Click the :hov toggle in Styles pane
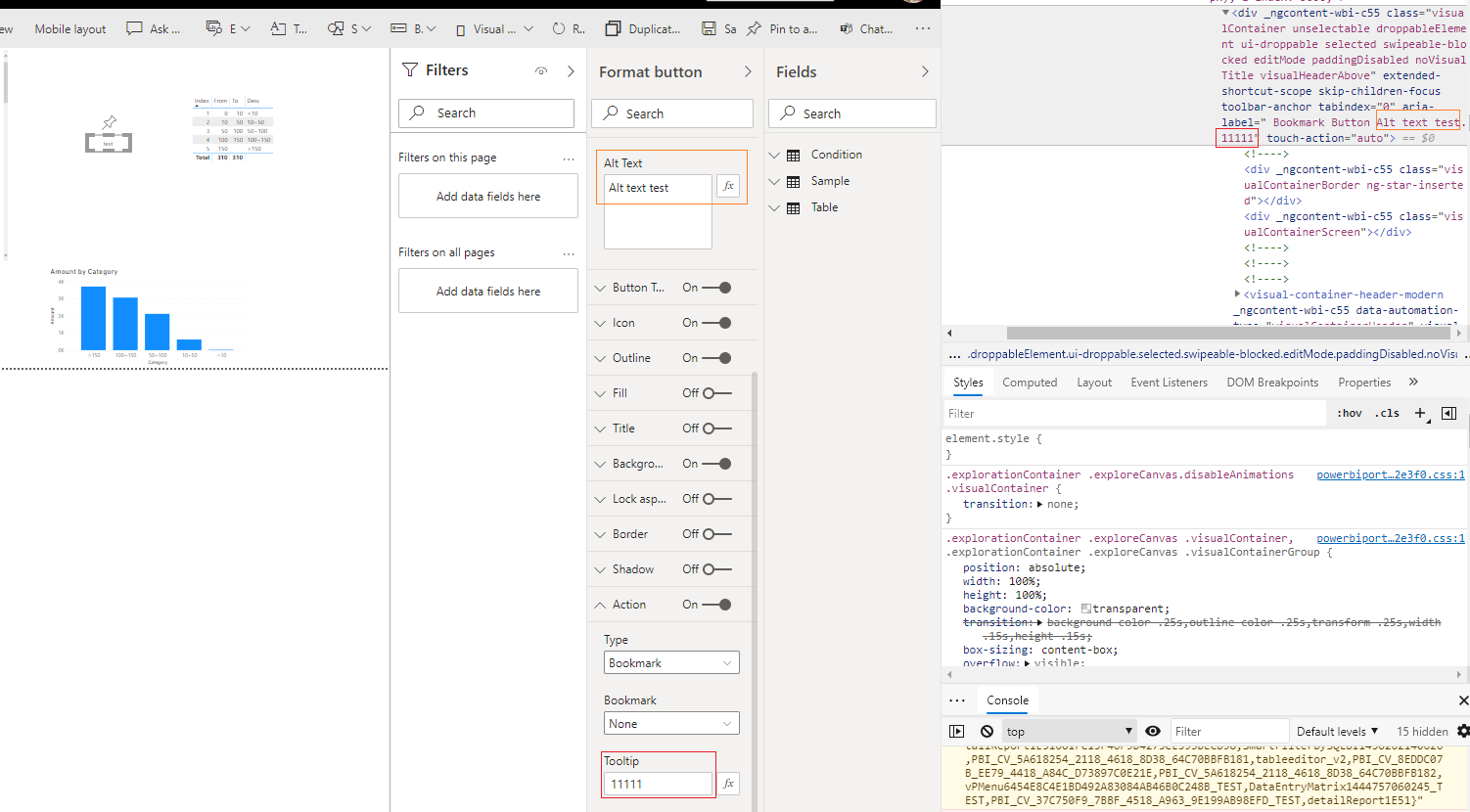The width and height of the screenshot is (1470, 812). click(1350, 413)
